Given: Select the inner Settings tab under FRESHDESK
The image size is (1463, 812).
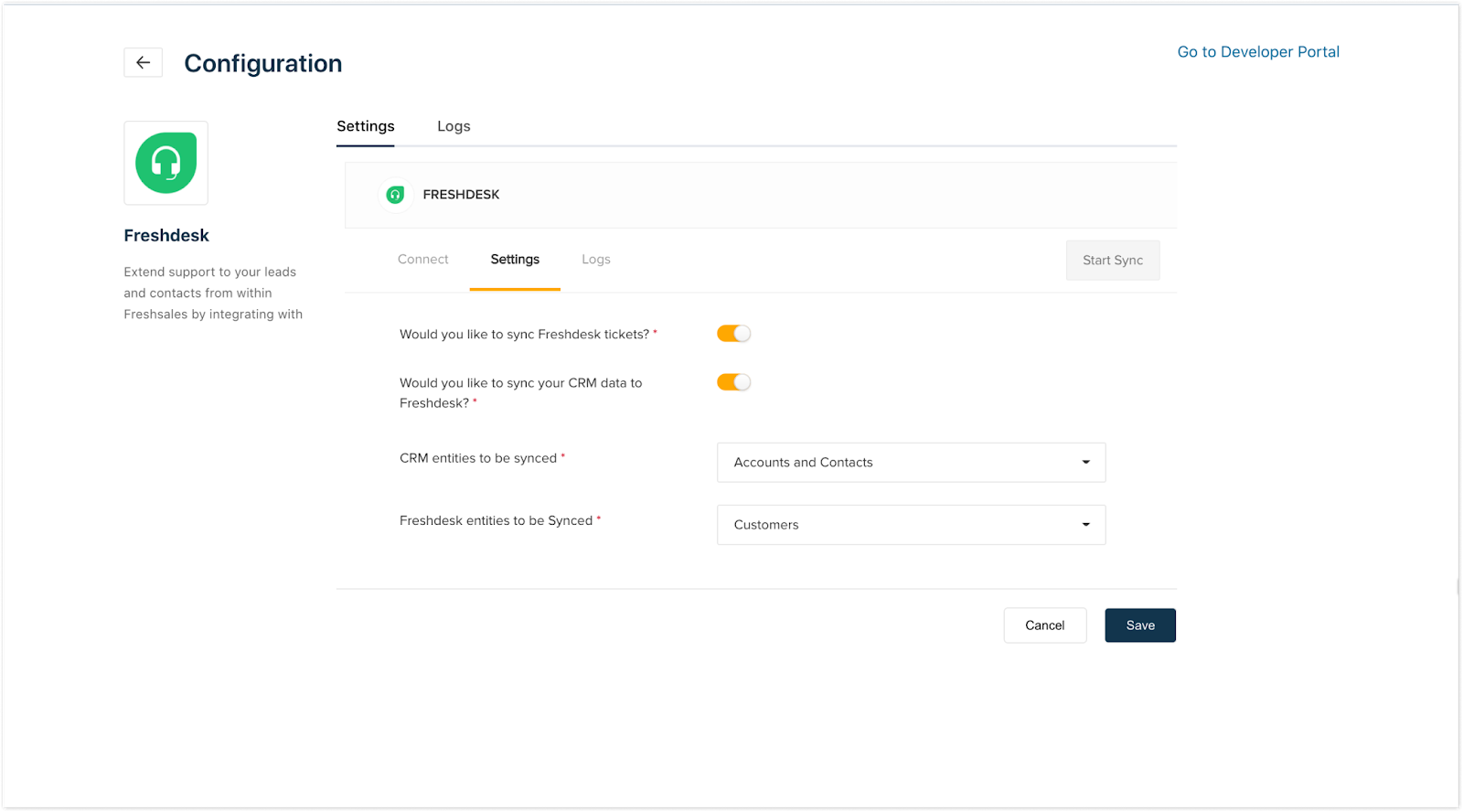Looking at the screenshot, I should click(515, 260).
